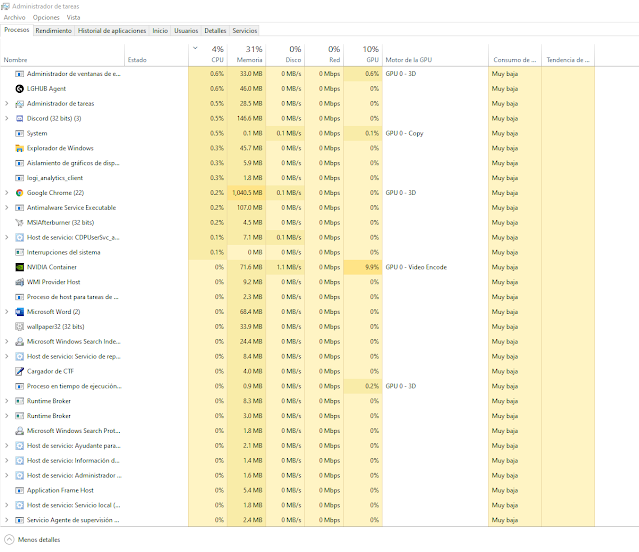Click the Cargador de CTF icon

(x=19, y=371)
